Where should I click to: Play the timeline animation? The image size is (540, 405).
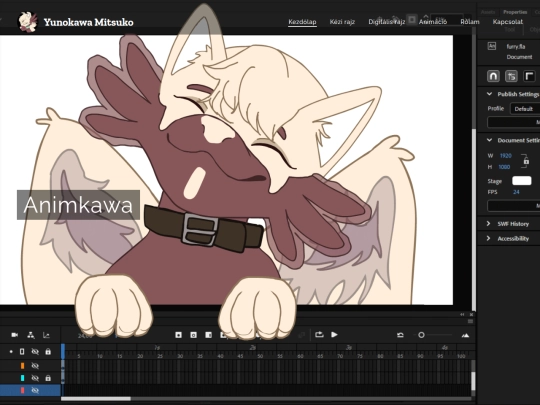click(334, 334)
